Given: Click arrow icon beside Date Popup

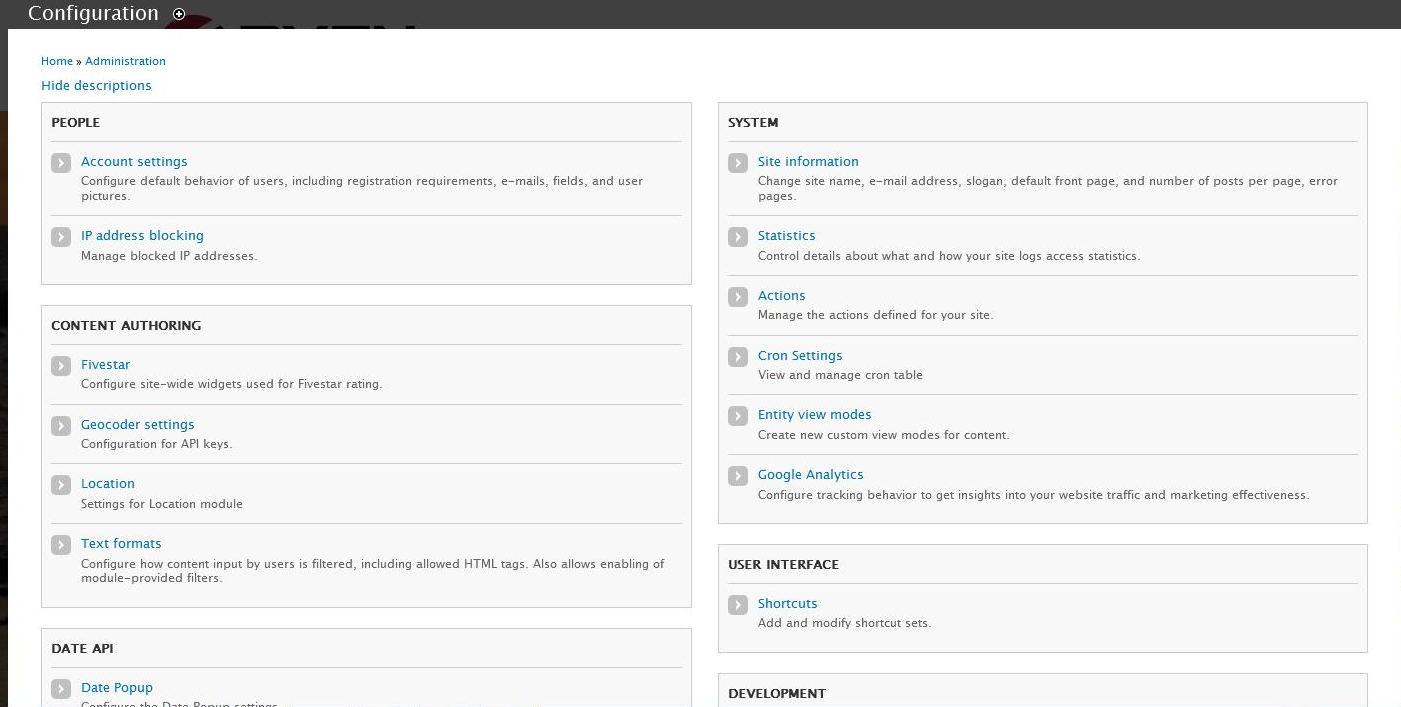Looking at the screenshot, I should [61, 689].
